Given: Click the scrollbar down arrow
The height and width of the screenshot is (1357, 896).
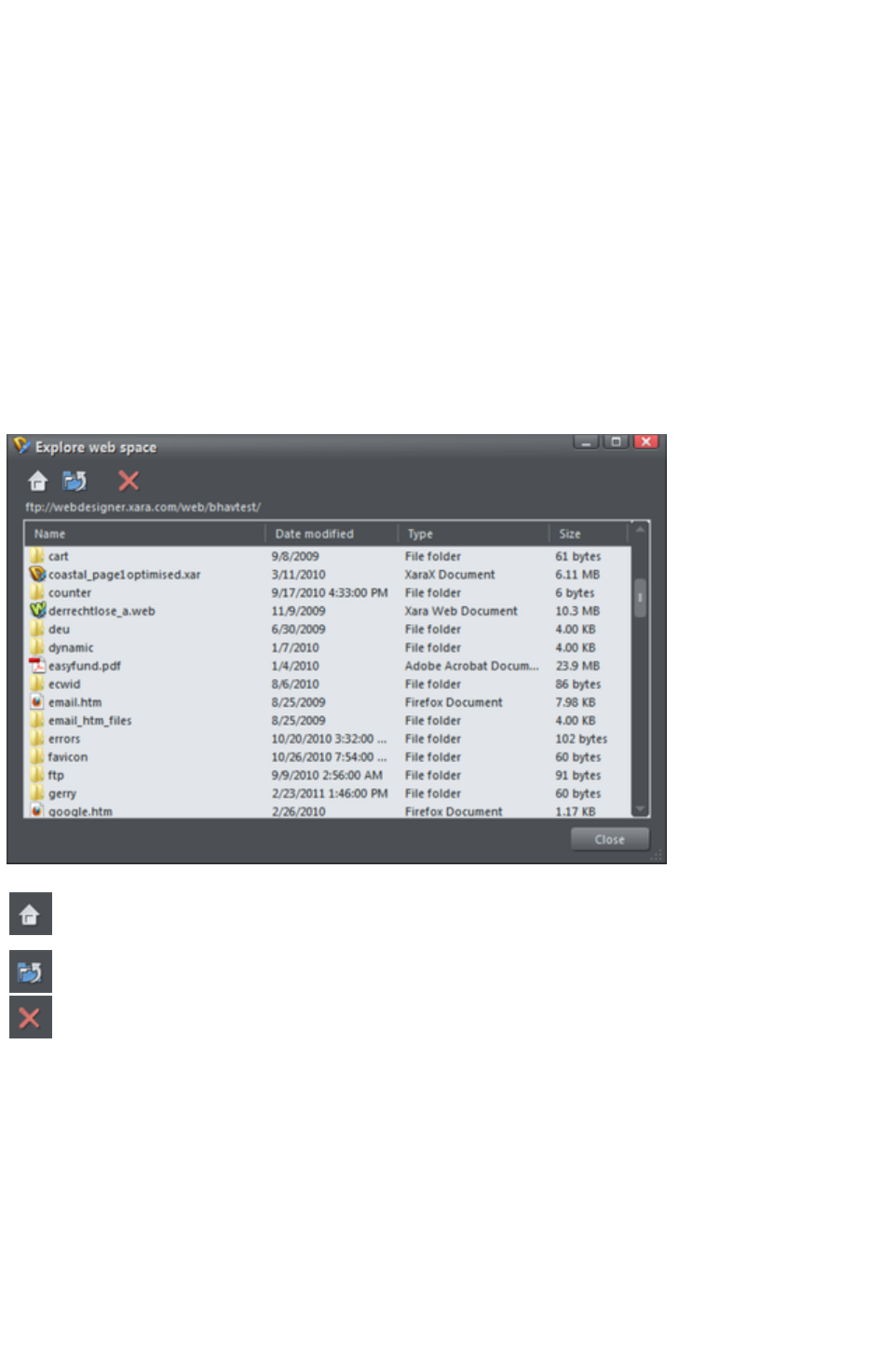Looking at the screenshot, I should (x=640, y=808).
